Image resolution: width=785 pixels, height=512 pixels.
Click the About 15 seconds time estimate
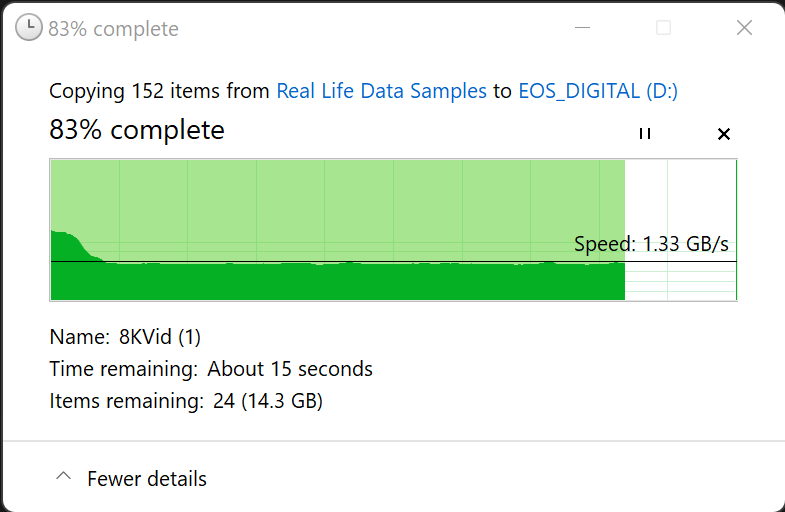click(290, 369)
